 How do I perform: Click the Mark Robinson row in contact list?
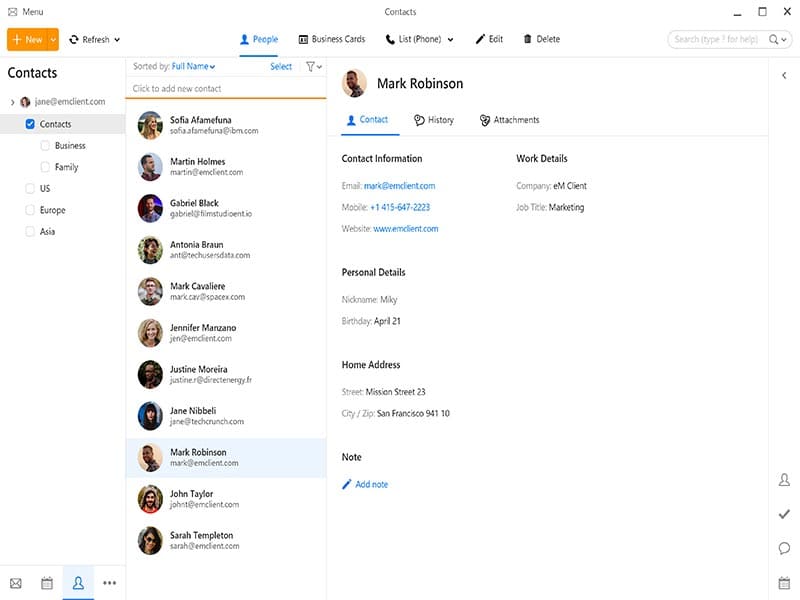(x=226, y=457)
